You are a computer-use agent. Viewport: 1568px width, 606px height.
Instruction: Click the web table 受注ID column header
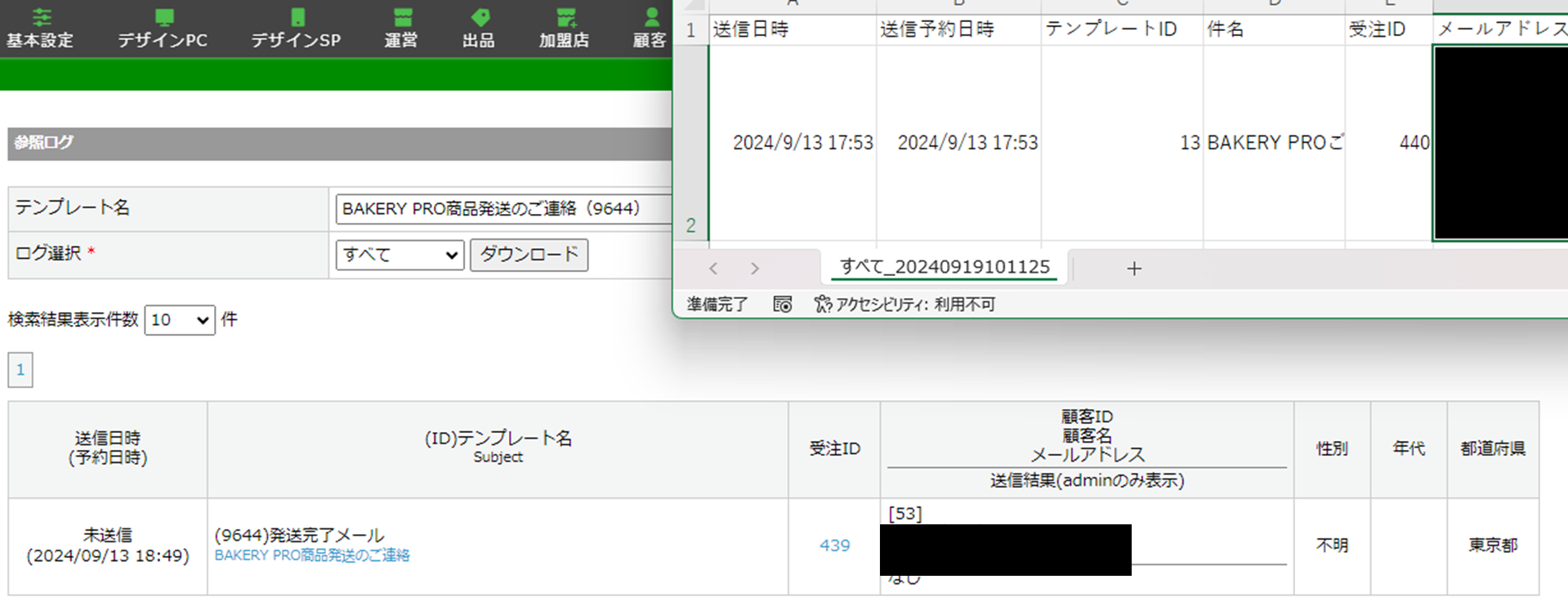834,449
